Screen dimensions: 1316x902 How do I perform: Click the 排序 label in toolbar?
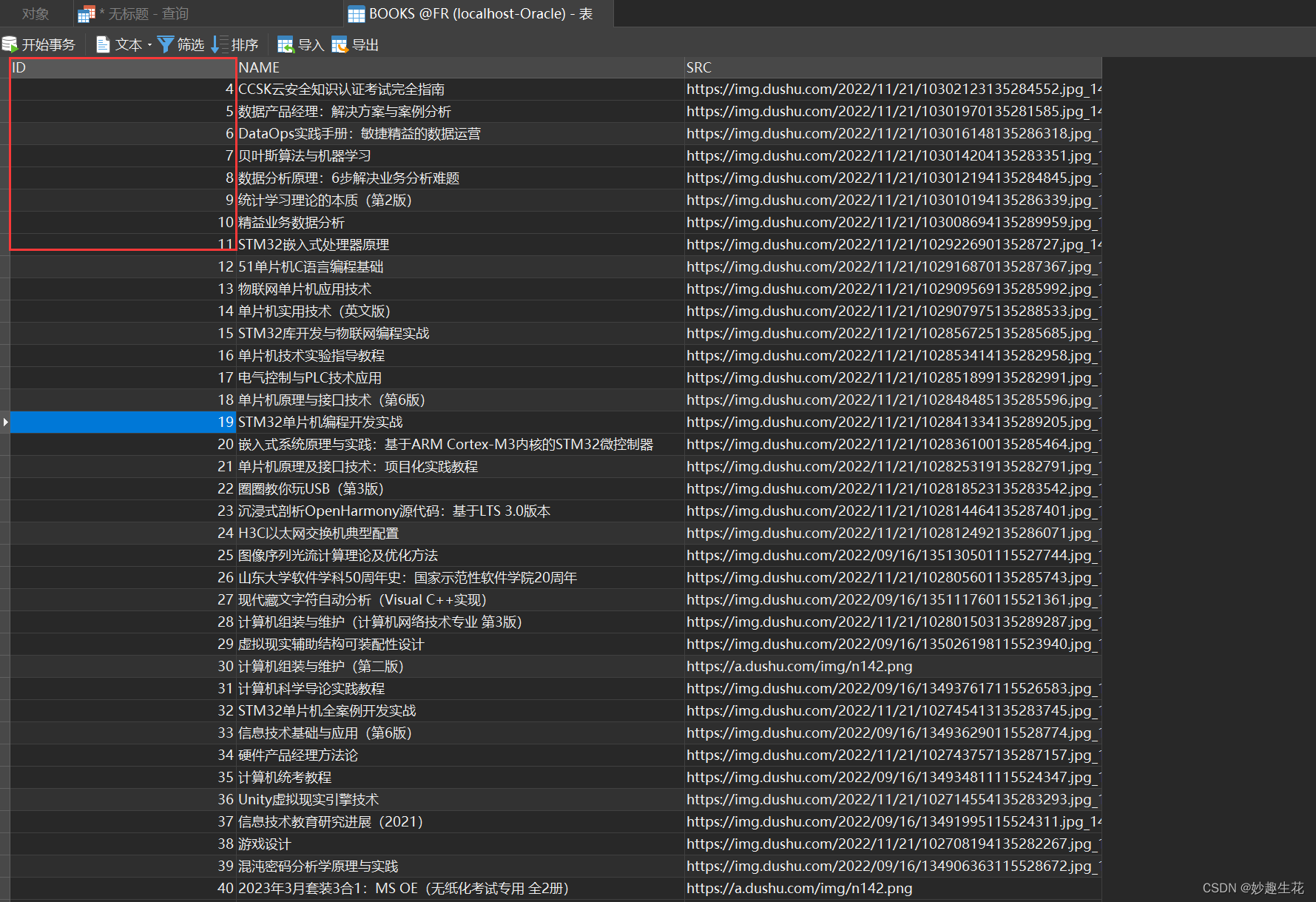click(x=245, y=44)
